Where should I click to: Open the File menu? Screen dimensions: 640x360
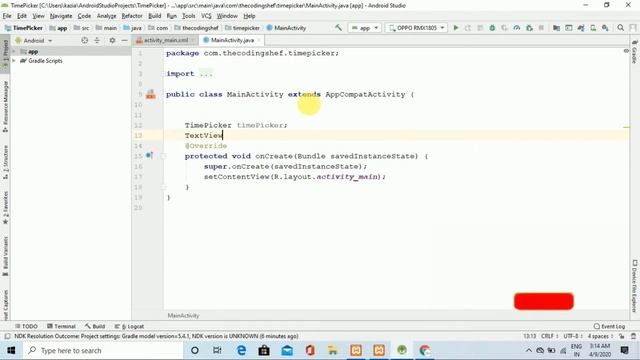7,16
